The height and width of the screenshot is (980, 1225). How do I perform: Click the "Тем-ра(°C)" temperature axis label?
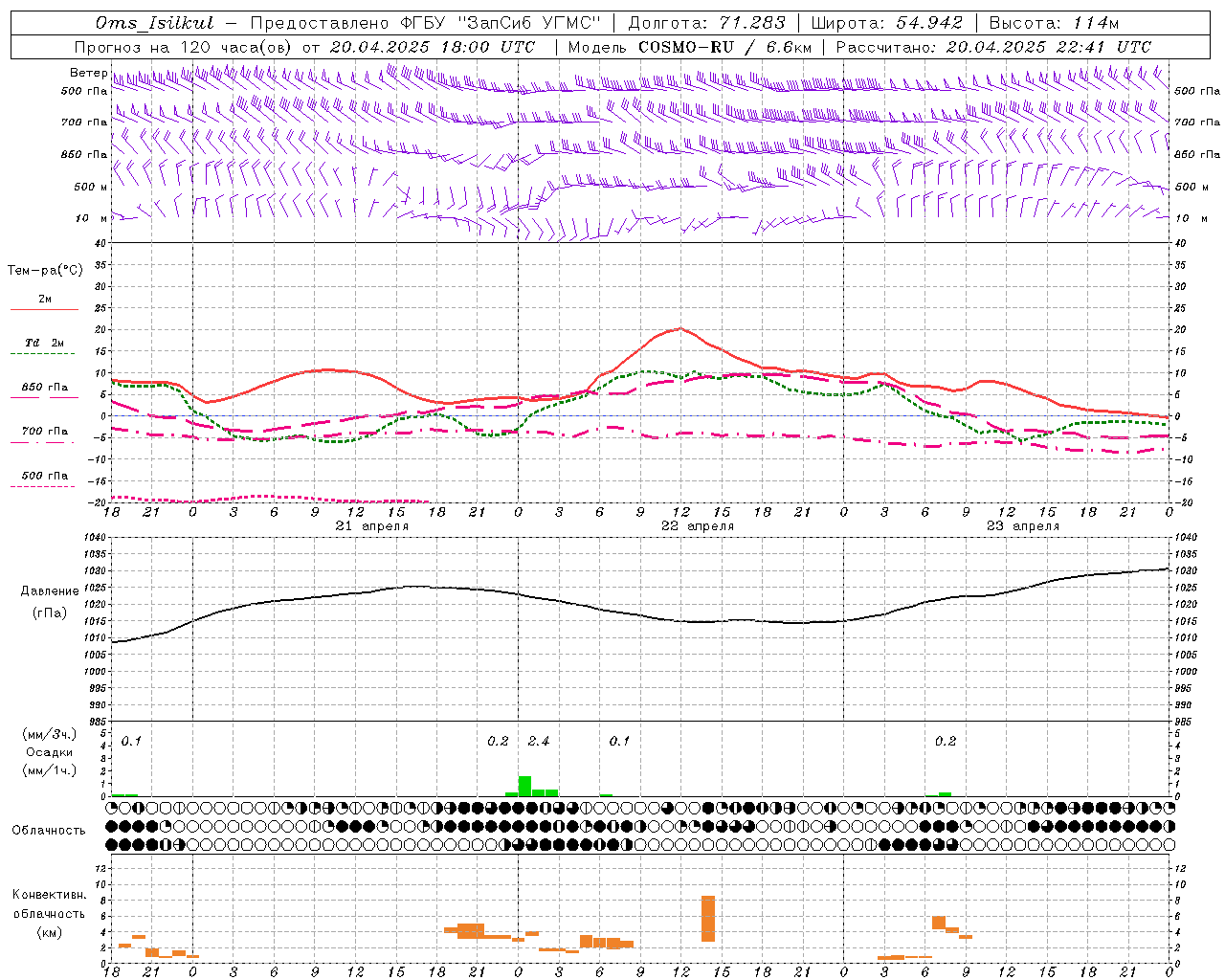tap(45, 271)
